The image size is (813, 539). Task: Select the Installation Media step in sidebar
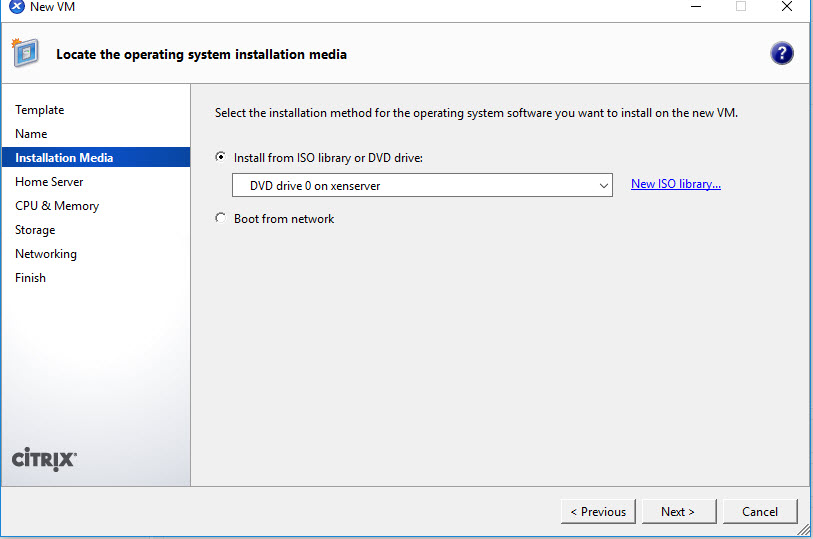pos(64,158)
